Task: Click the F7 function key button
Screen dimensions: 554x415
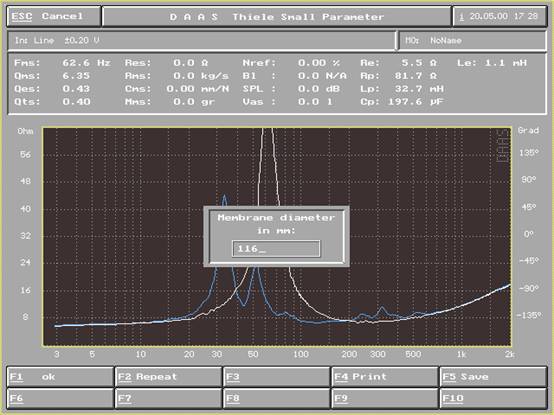Action: [x=169, y=399]
